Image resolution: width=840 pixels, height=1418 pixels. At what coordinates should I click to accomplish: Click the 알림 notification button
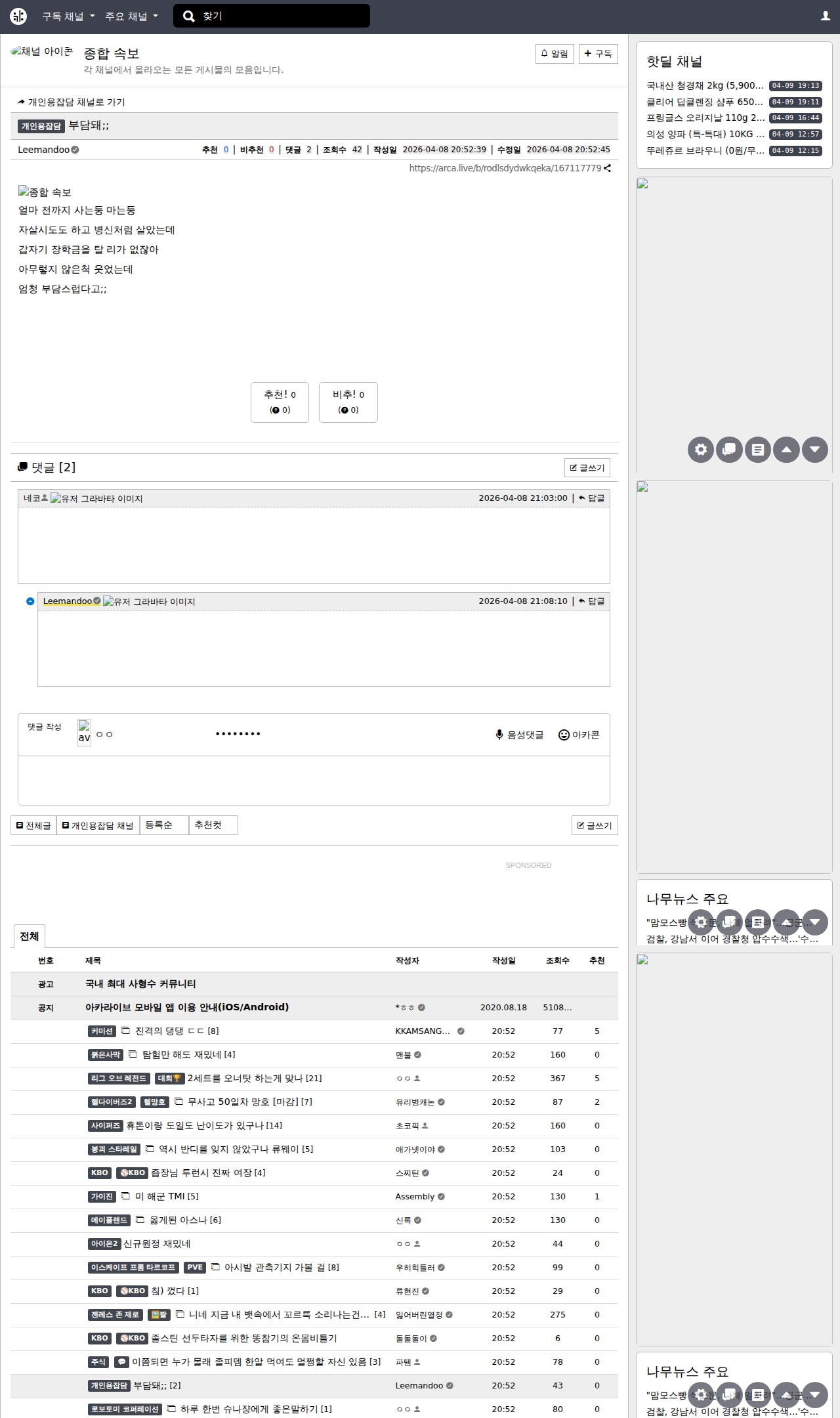[x=555, y=54]
